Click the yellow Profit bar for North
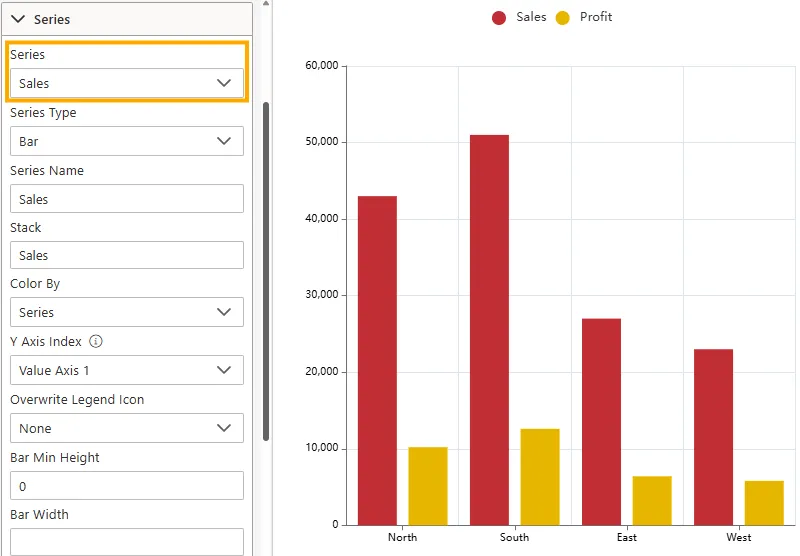The height and width of the screenshot is (556, 800). point(428,486)
